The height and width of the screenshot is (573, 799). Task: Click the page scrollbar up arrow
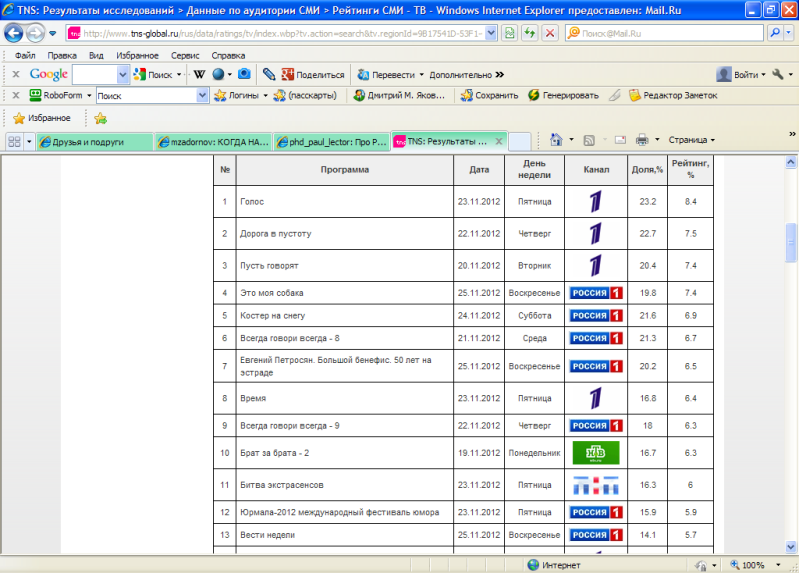click(x=791, y=162)
